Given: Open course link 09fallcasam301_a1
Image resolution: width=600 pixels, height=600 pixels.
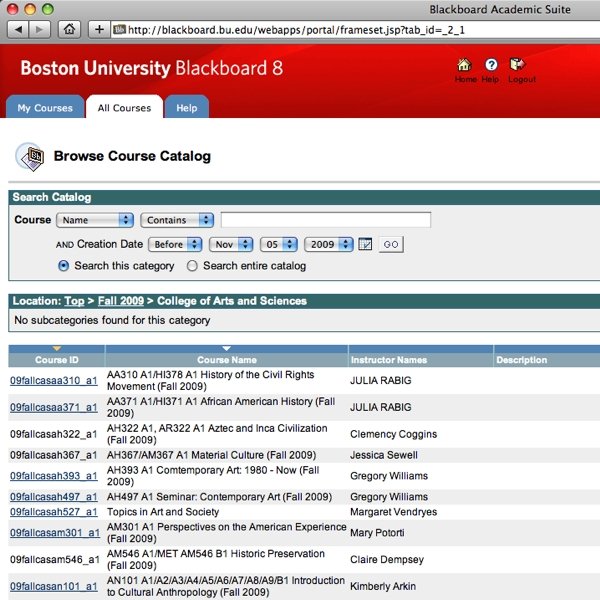Looking at the screenshot, I should pos(55,533).
